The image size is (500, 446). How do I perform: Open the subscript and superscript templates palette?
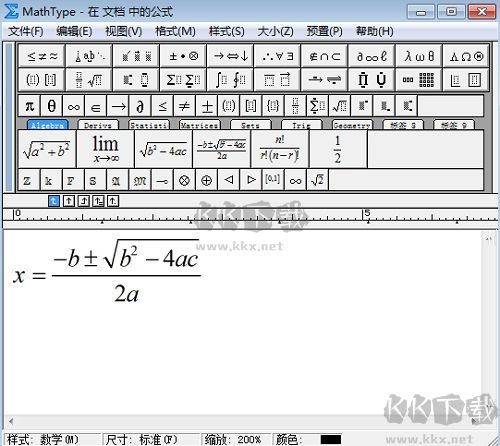136,79
